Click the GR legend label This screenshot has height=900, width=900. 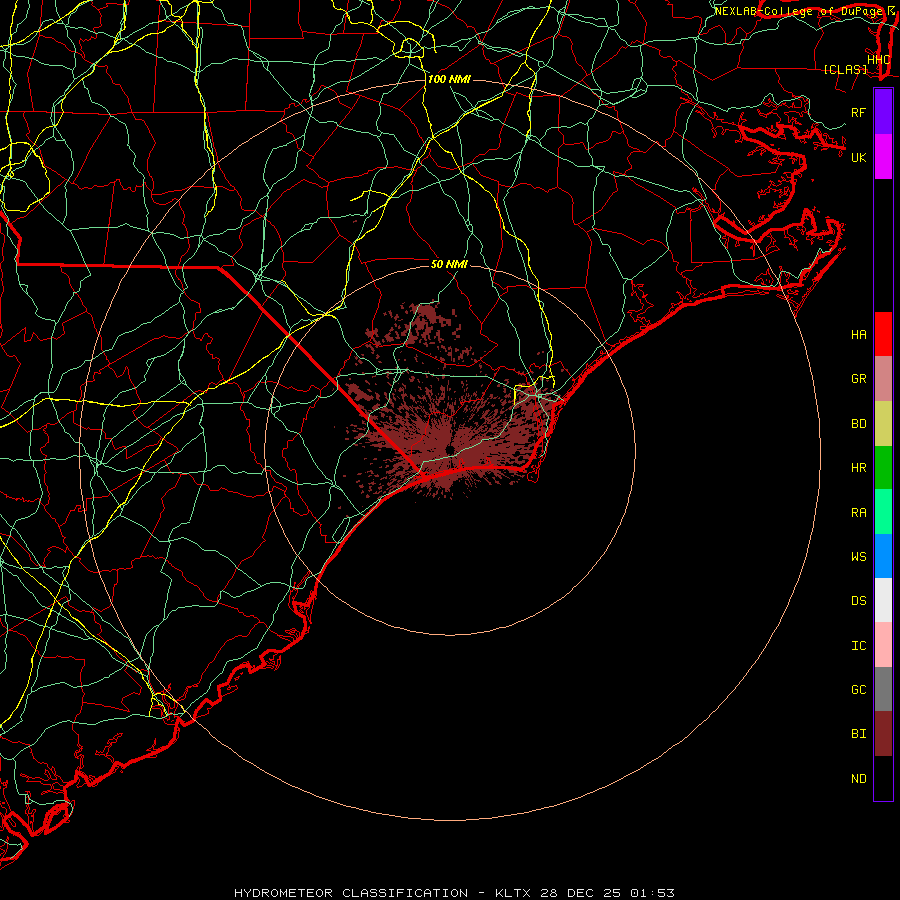point(858,379)
